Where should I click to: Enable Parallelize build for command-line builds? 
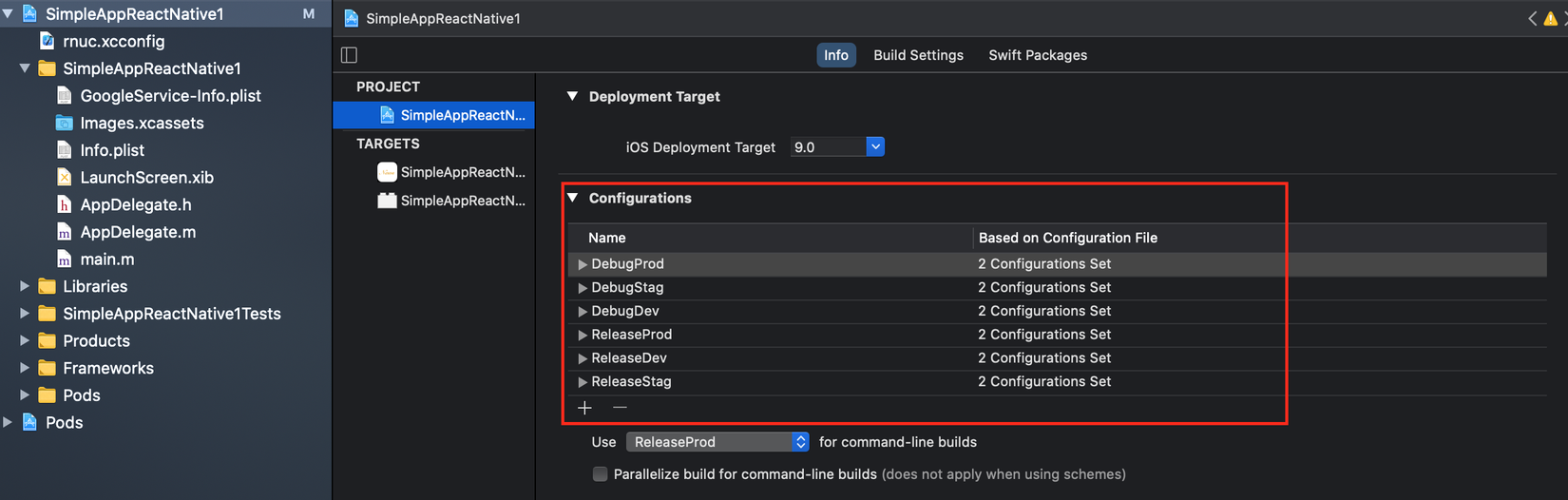(600, 474)
